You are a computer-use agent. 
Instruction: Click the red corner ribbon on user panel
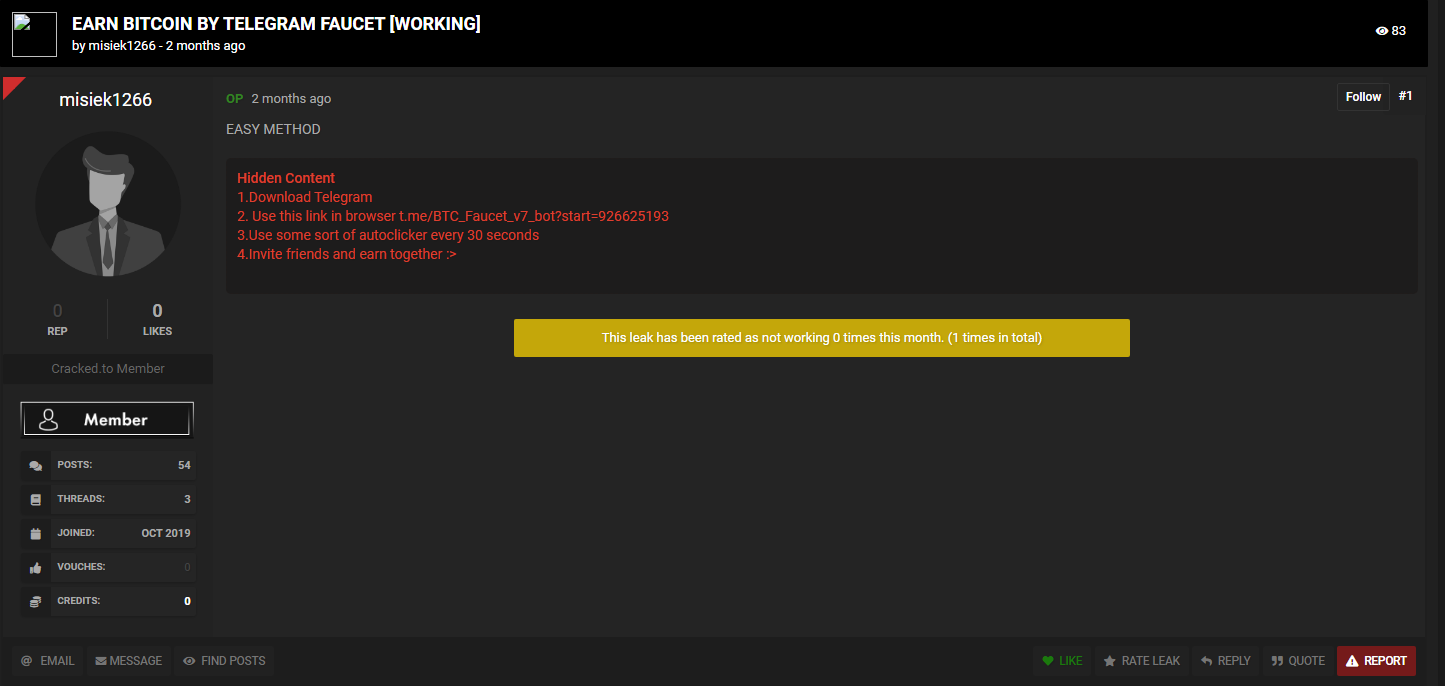11,86
